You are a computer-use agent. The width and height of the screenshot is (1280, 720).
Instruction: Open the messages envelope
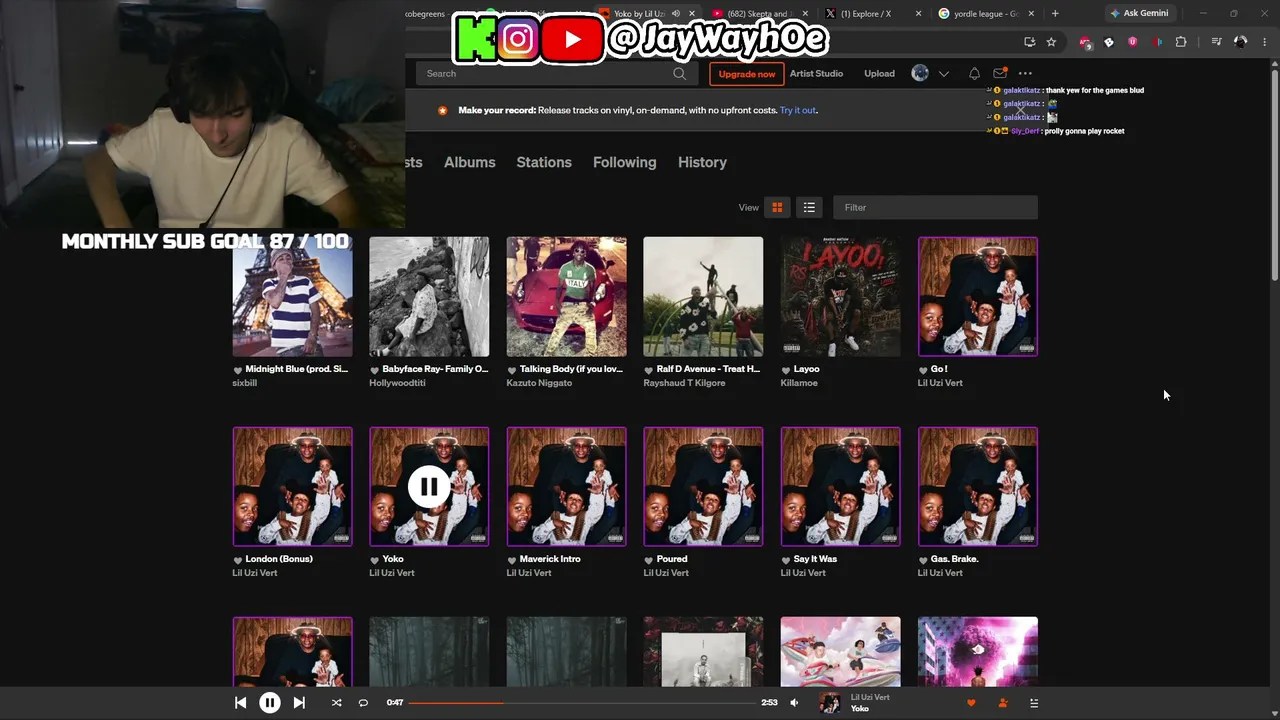[999, 73]
